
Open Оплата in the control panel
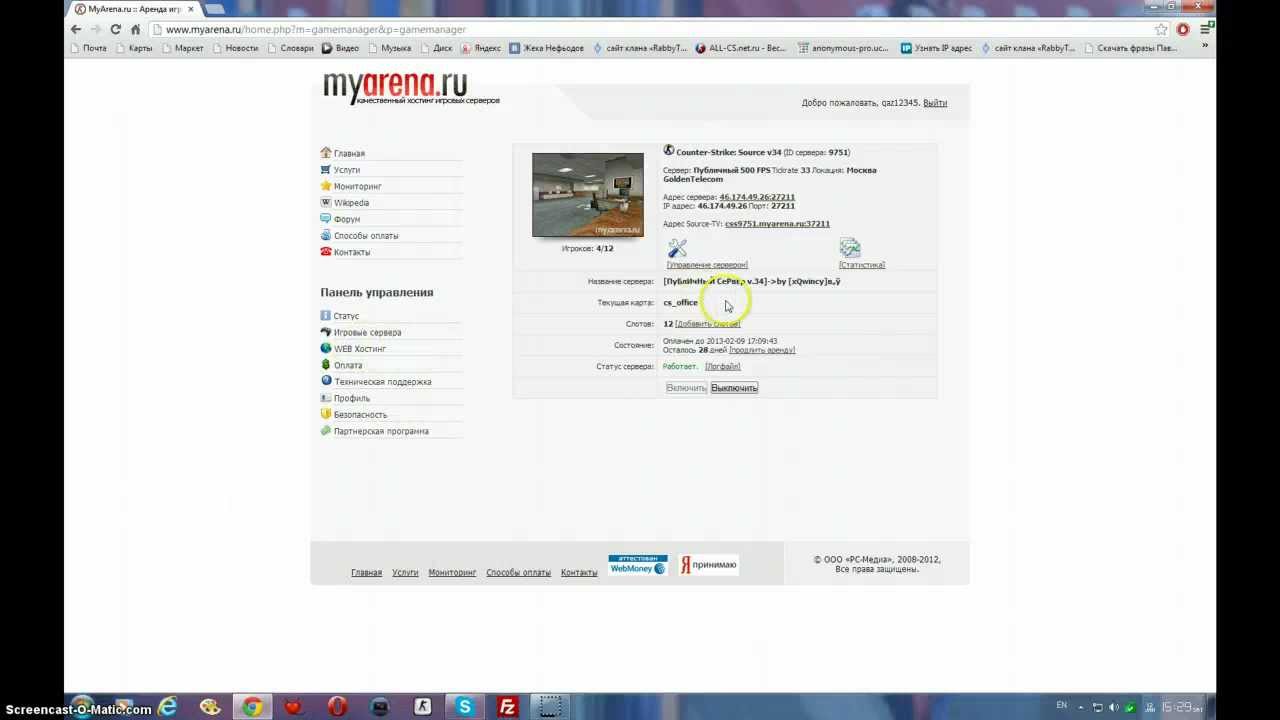[x=348, y=365]
